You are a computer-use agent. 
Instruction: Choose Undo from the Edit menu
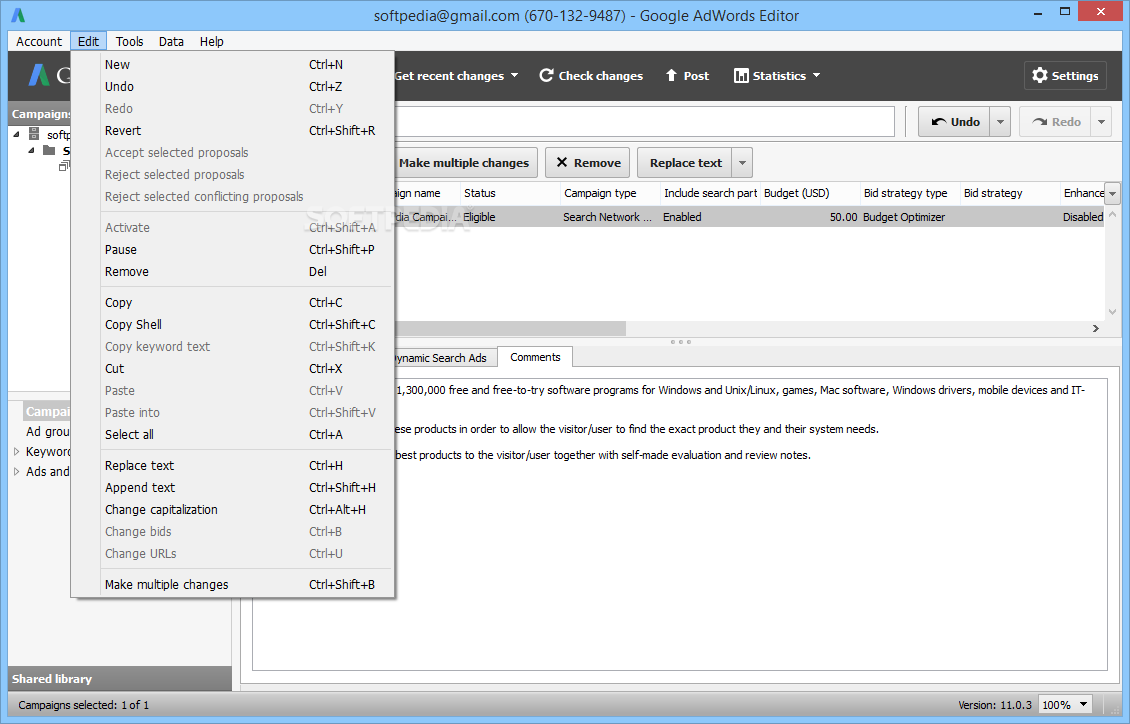tap(232, 86)
